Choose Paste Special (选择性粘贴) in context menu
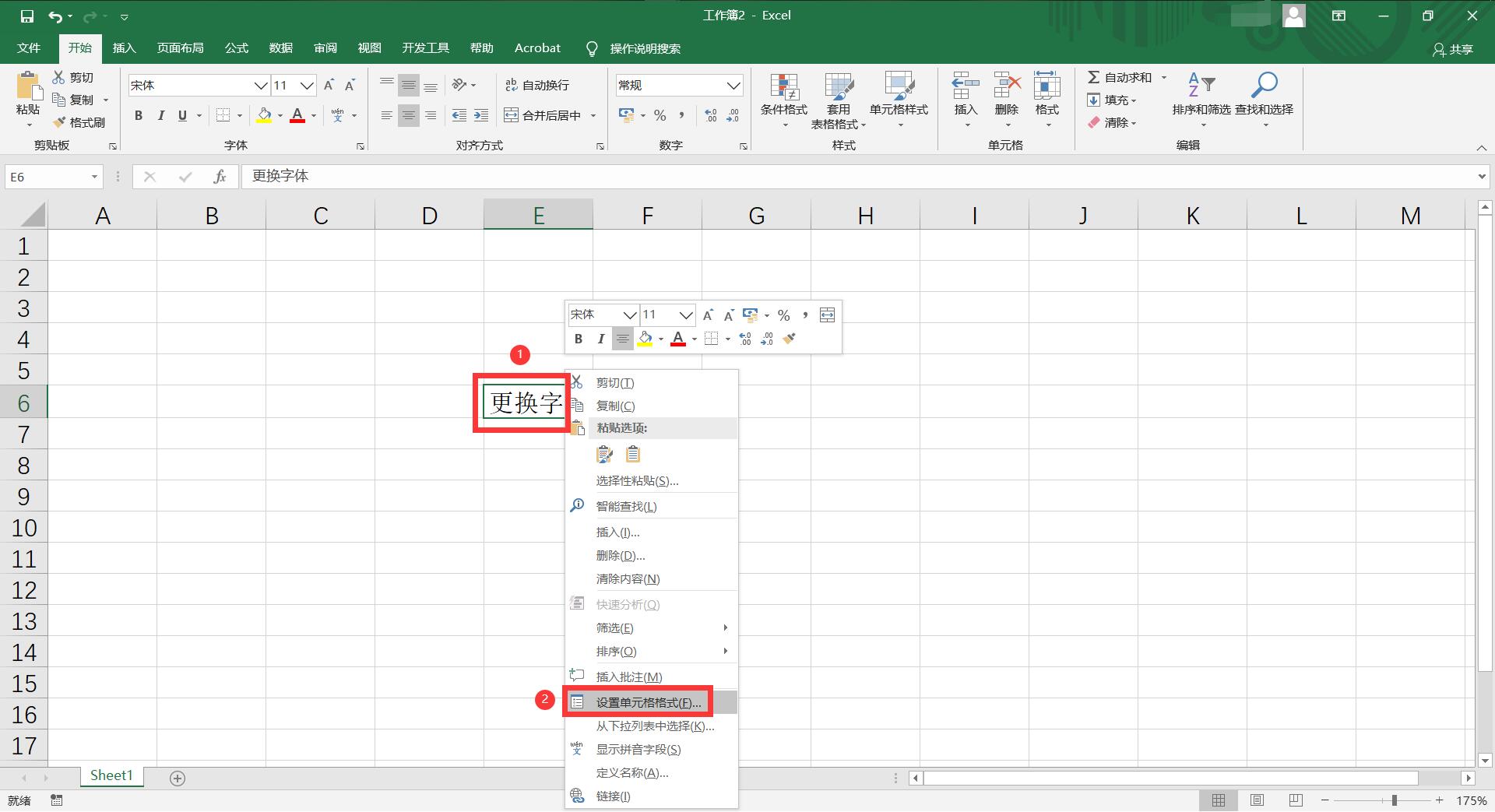 click(651, 480)
